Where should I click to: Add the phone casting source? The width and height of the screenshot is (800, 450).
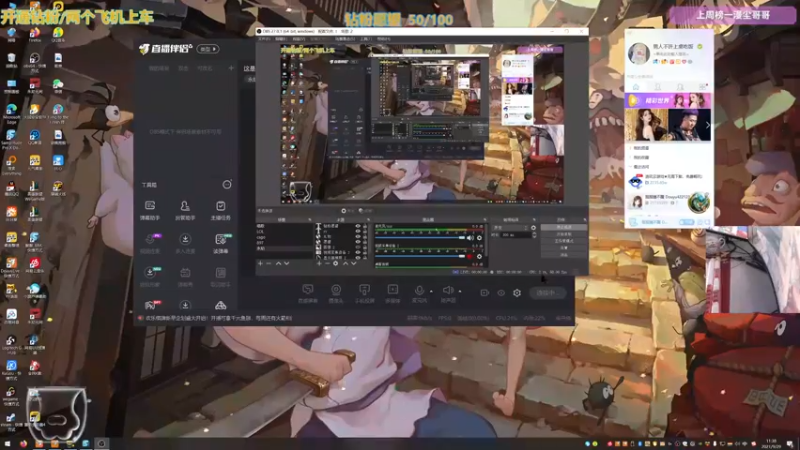coord(364,293)
